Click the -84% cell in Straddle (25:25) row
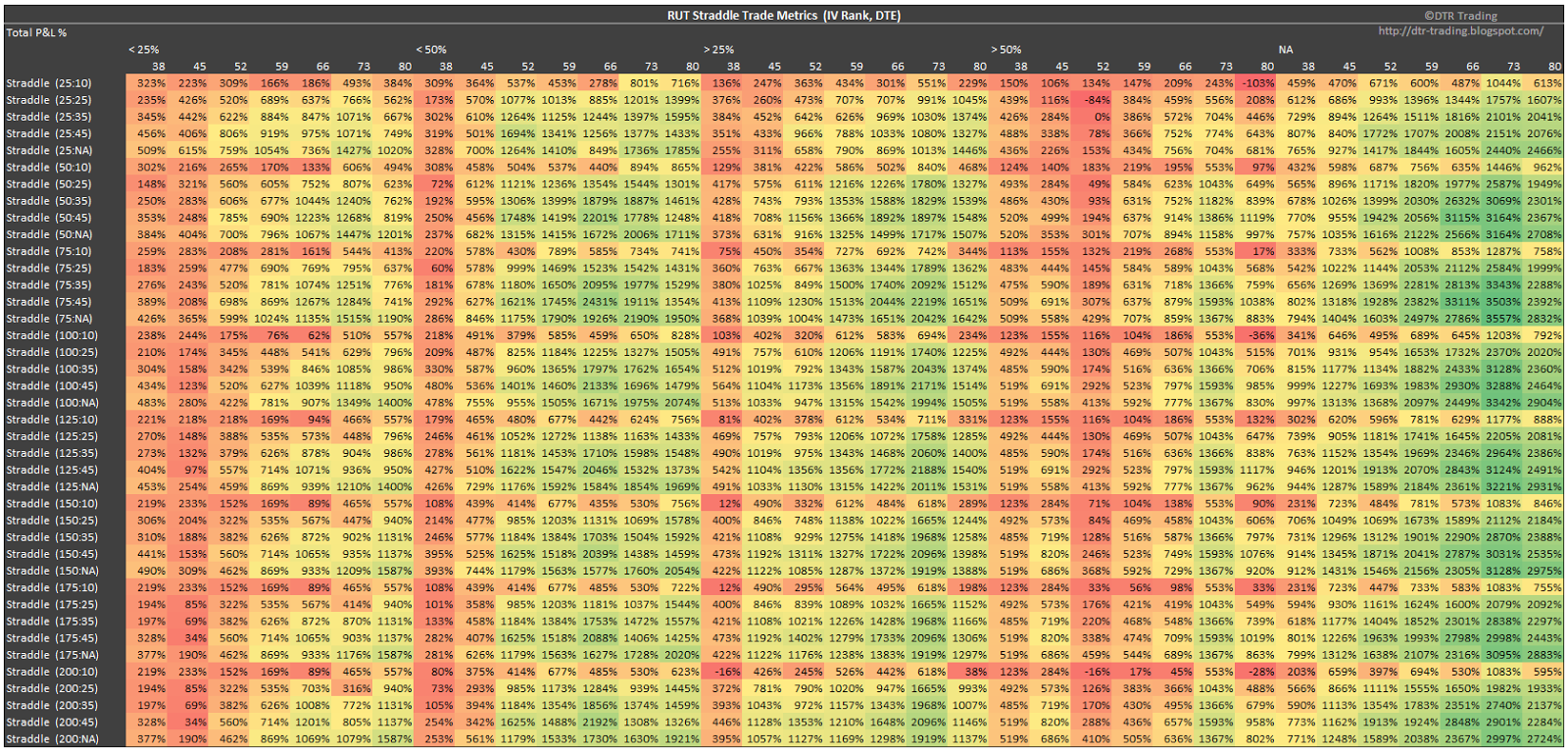 click(x=1093, y=100)
